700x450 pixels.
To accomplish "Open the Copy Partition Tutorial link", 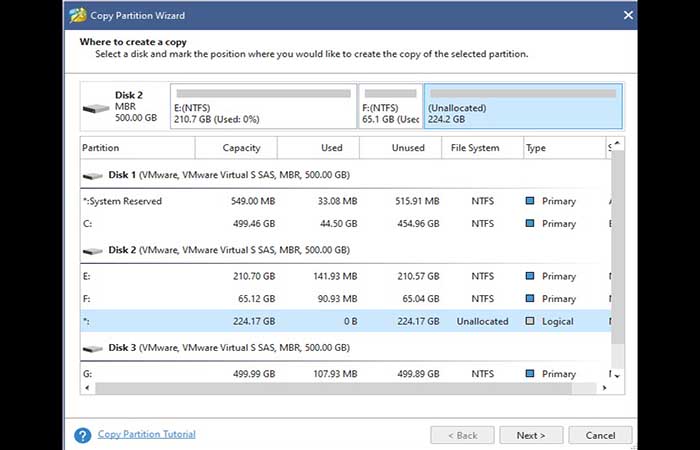I will tap(146, 434).
